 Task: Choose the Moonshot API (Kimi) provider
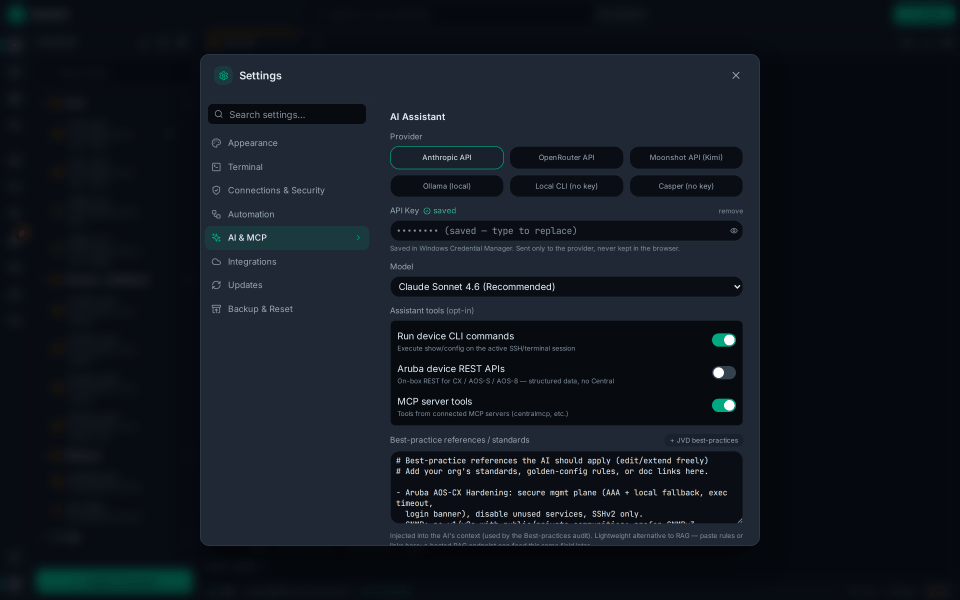point(686,157)
